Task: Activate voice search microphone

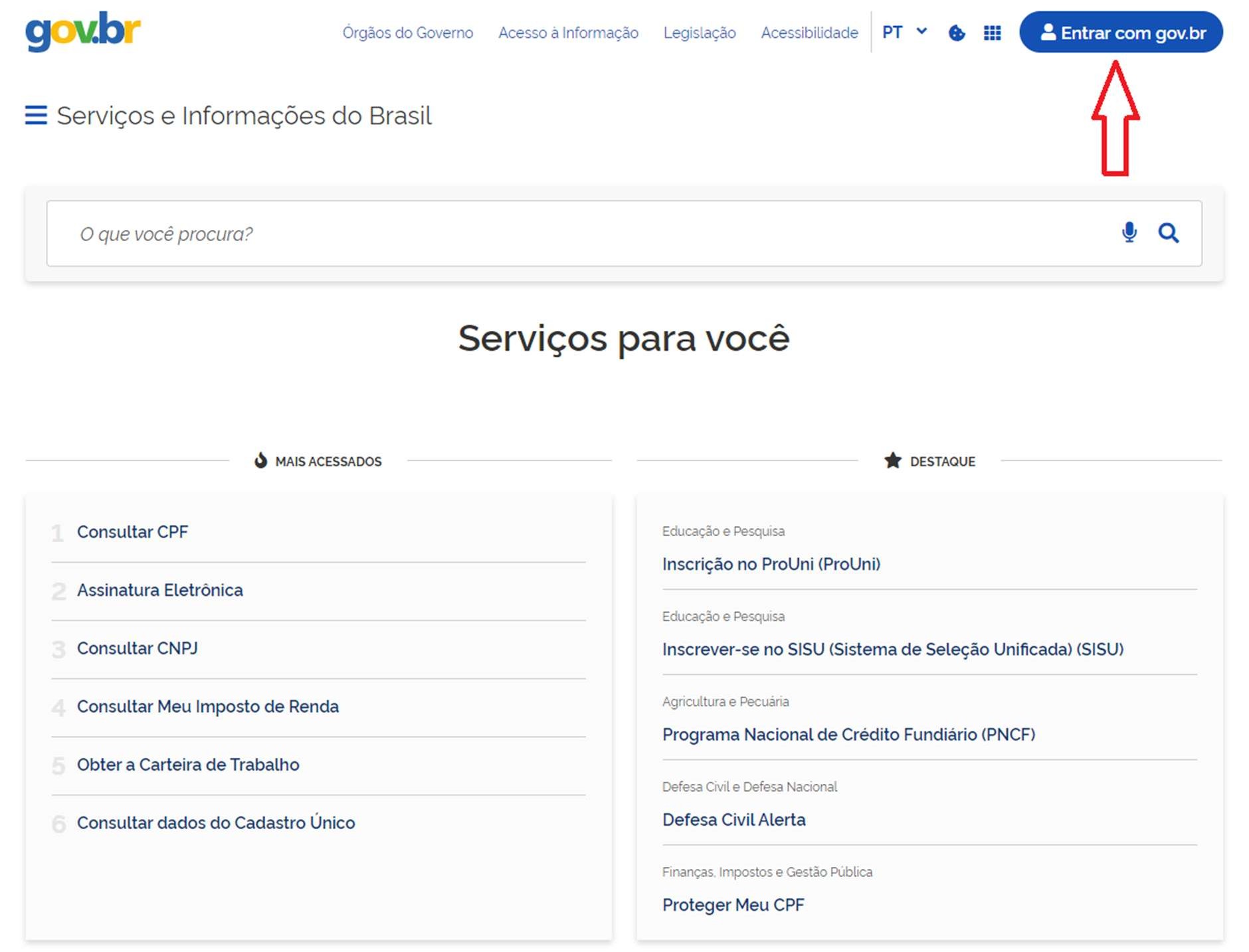Action: (x=1129, y=233)
